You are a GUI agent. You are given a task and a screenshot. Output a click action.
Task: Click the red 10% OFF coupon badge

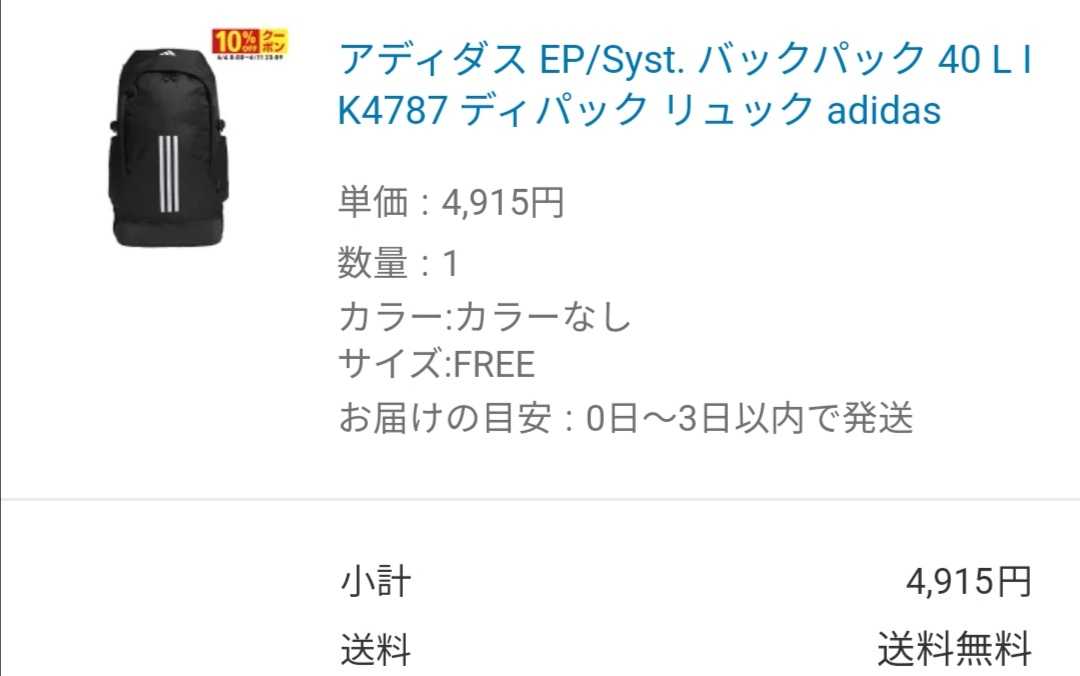[x=235, y=41]
